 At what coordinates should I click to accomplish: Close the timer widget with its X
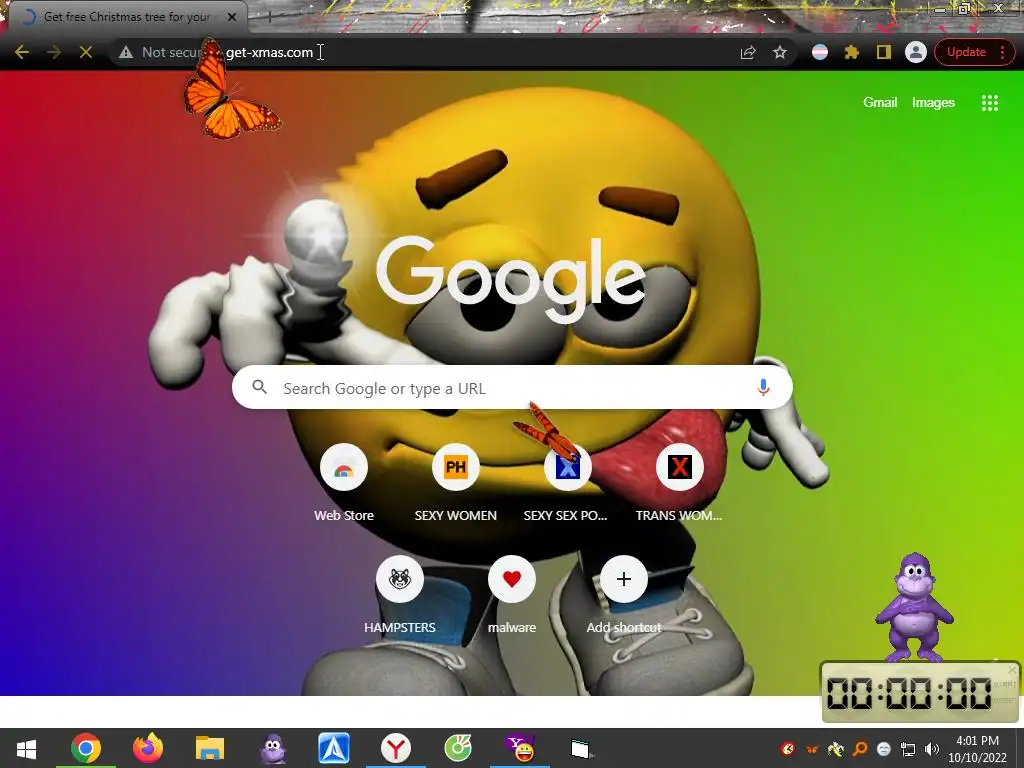click(x=1012, y=670)
